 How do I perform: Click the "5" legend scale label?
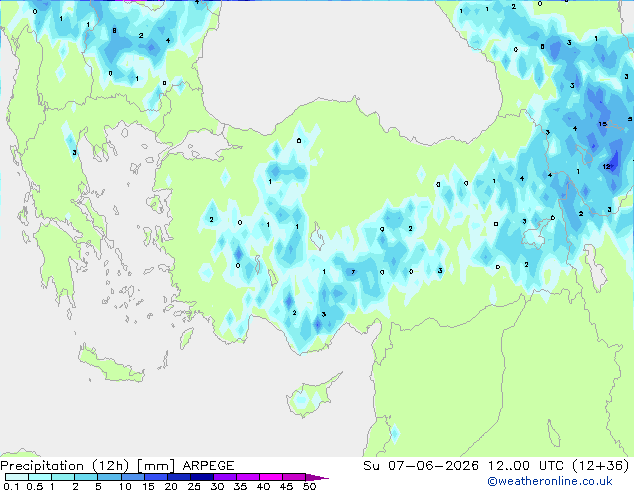[x=98, y=486]
